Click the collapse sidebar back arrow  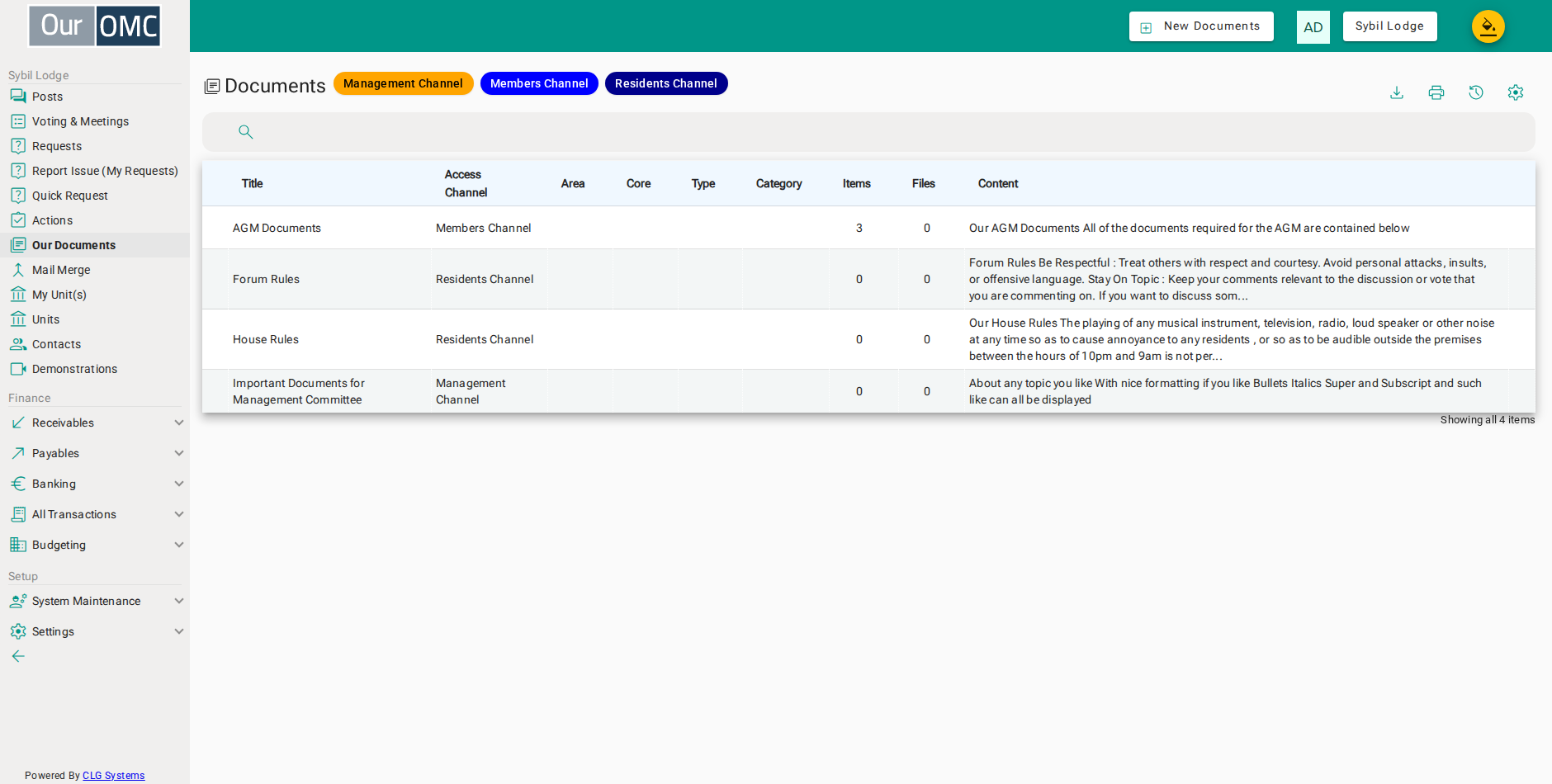pos(18,656)
